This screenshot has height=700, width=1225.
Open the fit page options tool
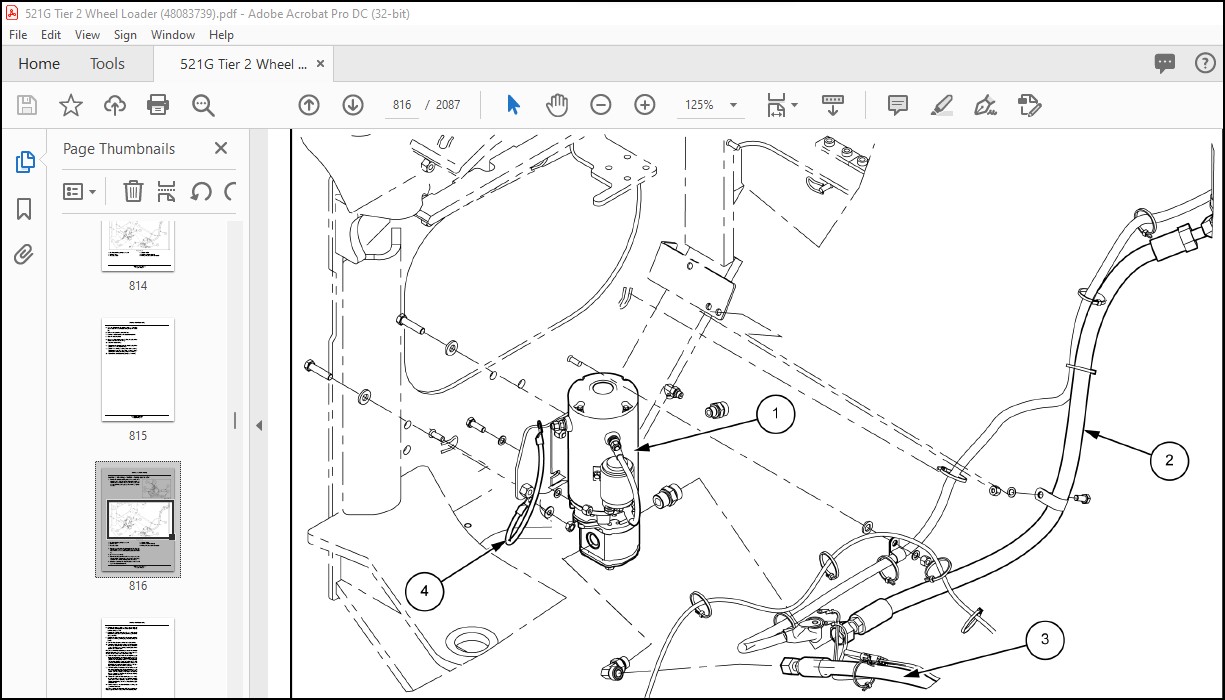pyautogui.click(x=777, y=105)
